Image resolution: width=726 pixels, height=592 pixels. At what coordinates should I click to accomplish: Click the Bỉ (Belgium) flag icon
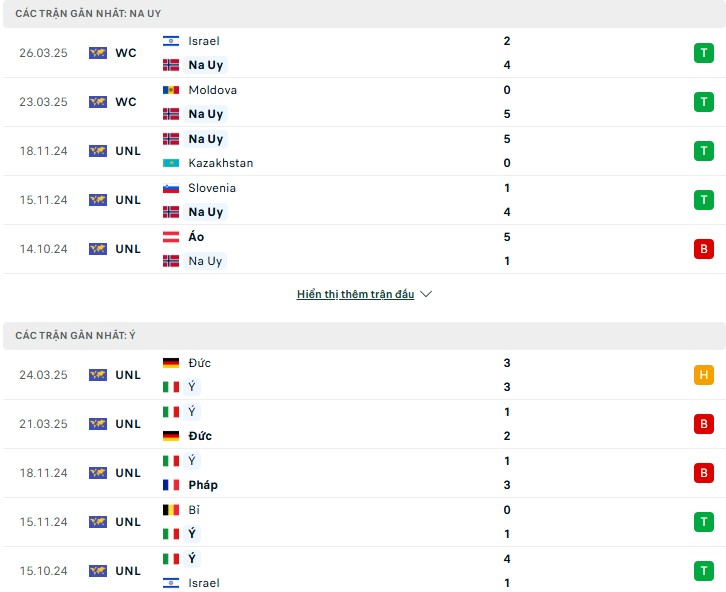click(x=171, y=510)
